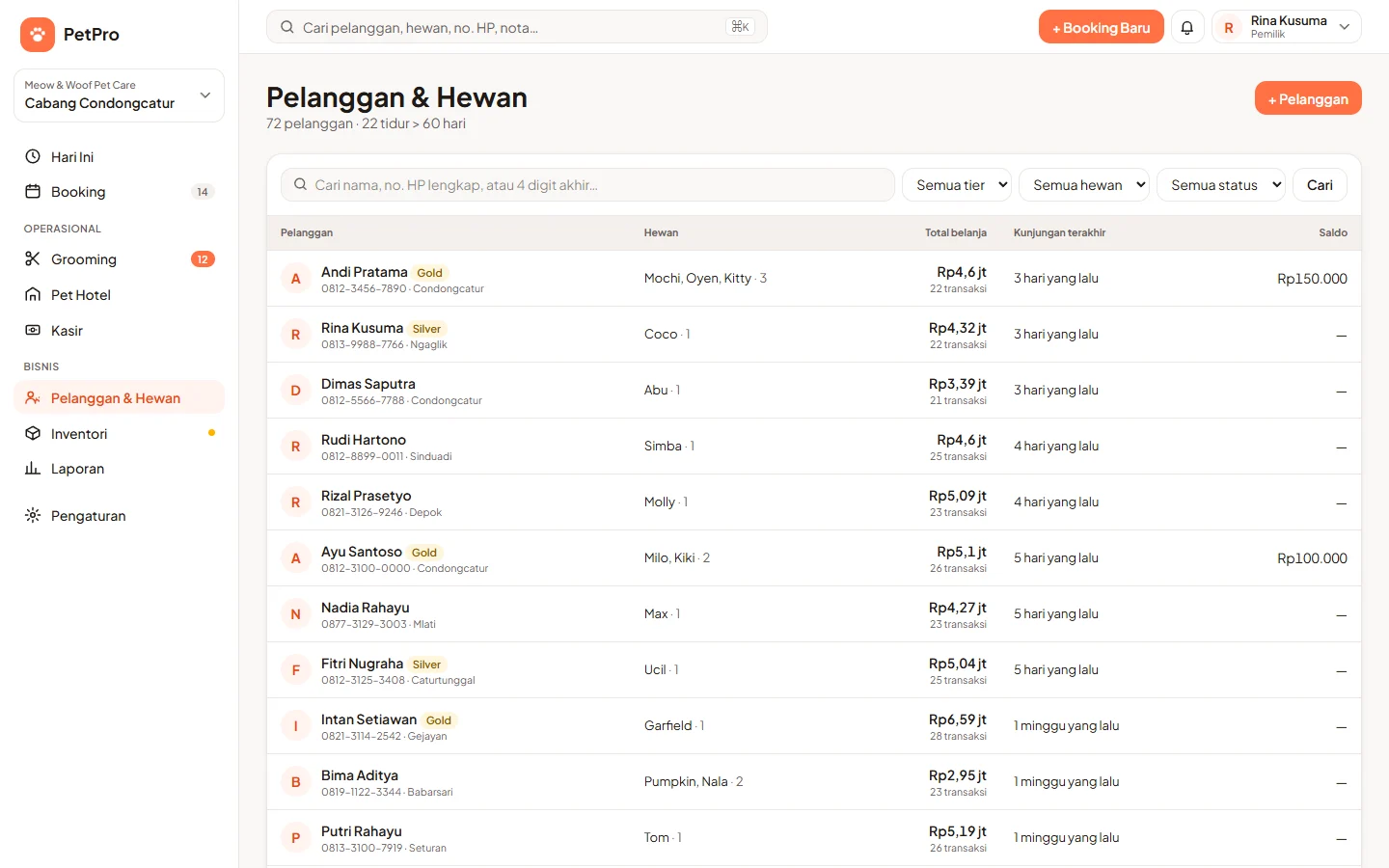Screen dimensions: 1389x868
Task: Add a new customer with + Pelanggan
Action: [x=1308, y=98]
